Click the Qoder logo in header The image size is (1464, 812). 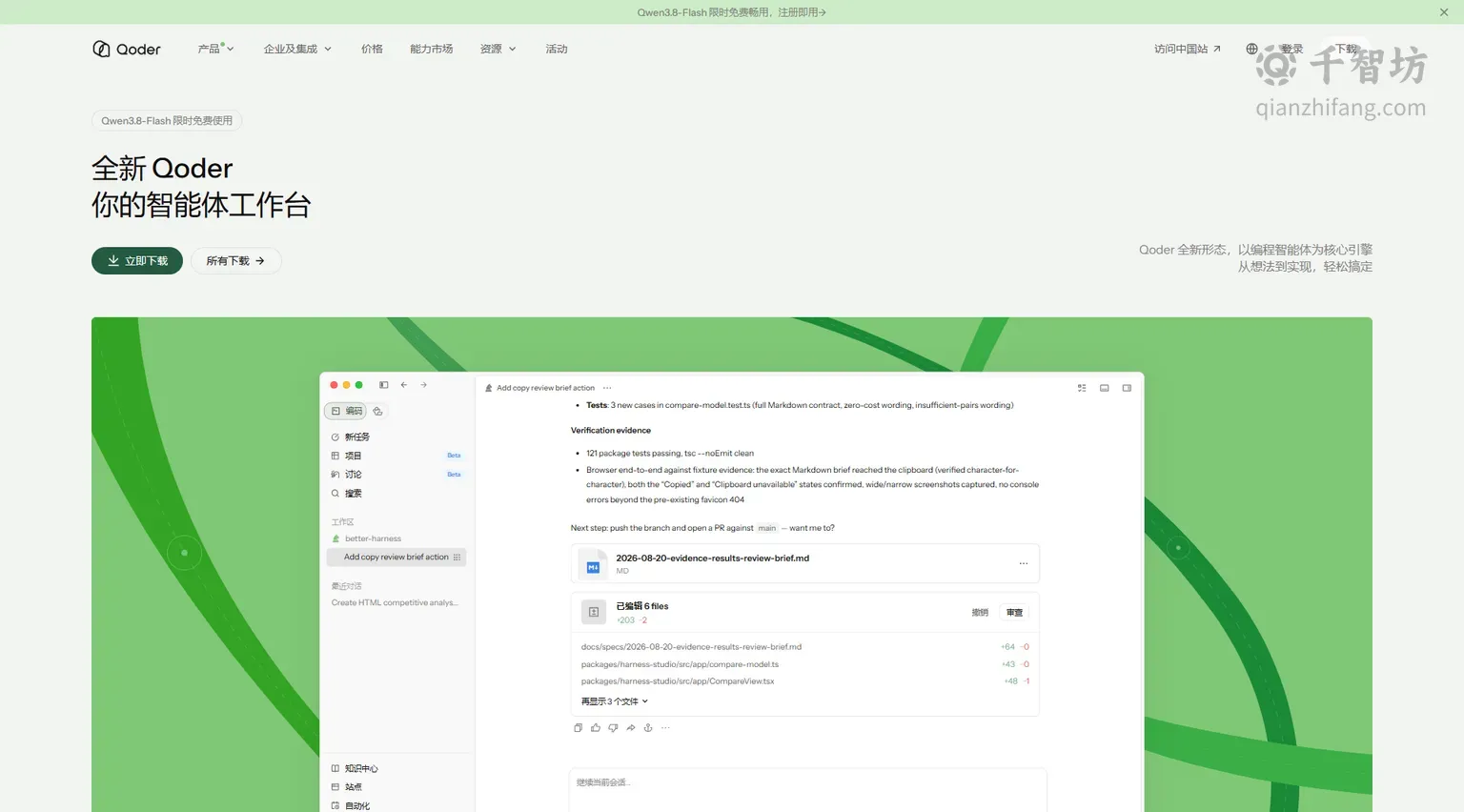click(126, 49)
